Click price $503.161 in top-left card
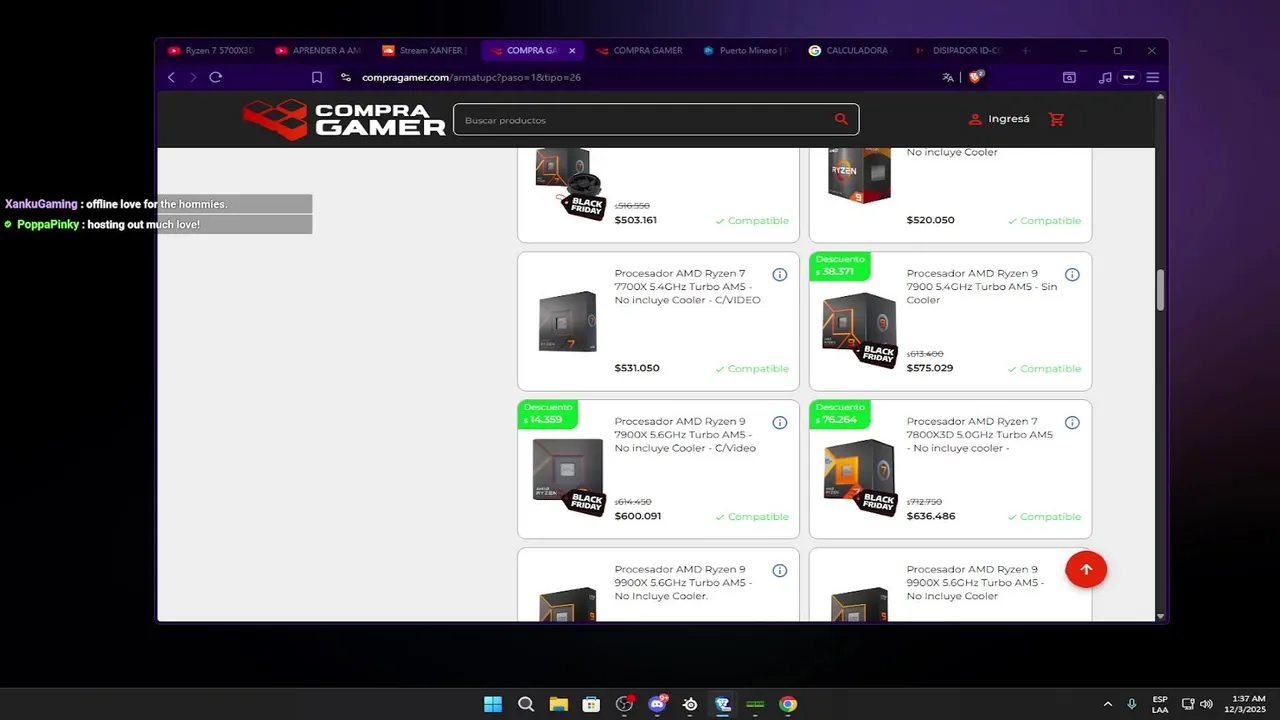This screenshot has height=720, width=1280. pos(636,220)
